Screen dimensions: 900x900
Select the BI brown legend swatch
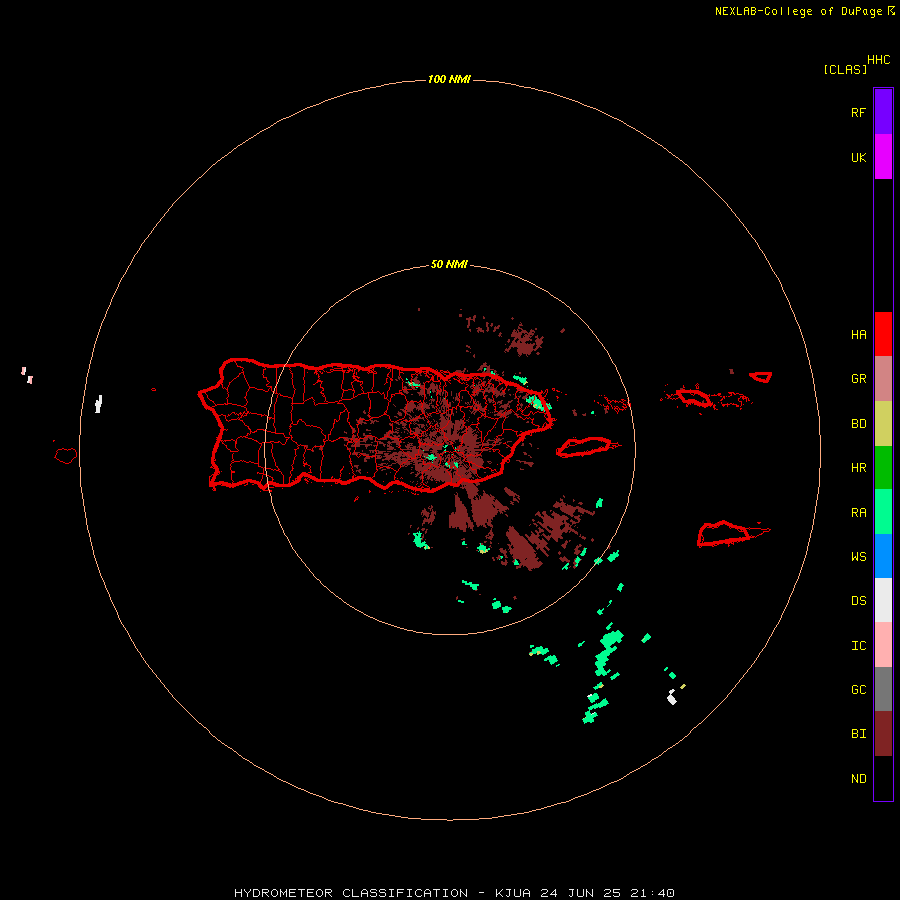pyautogui.click(x=883, y=734)
